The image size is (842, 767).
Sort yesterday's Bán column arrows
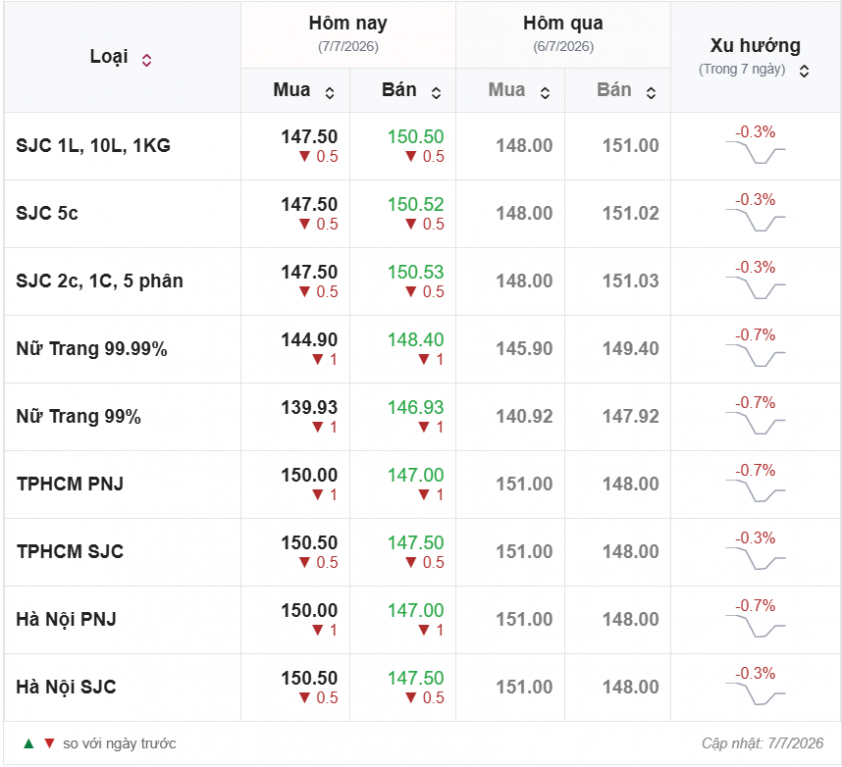click(x=651, y=93)
